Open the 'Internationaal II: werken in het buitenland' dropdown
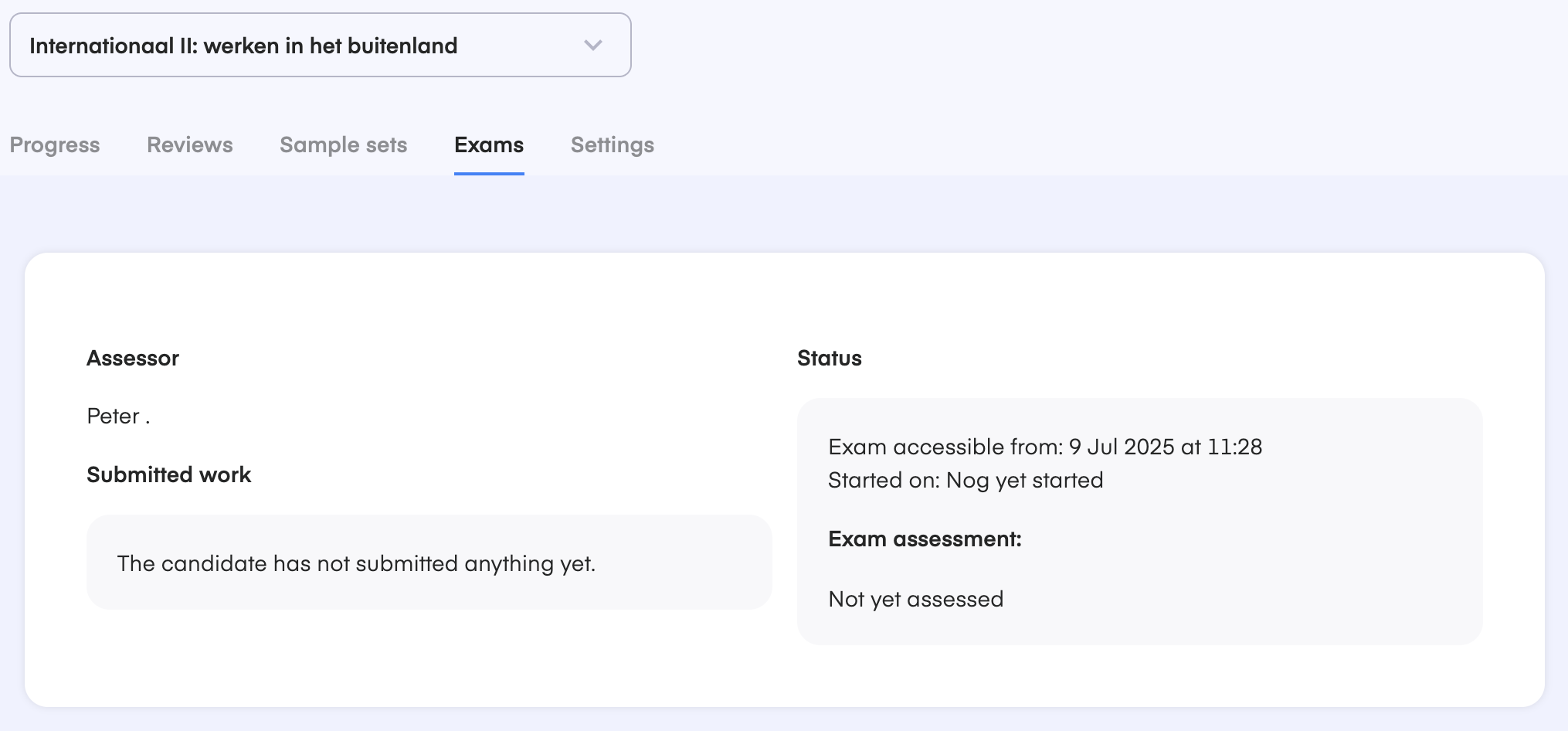This screenshot has width=1568, height=731. pyautogui.click(x=320, y=45)
